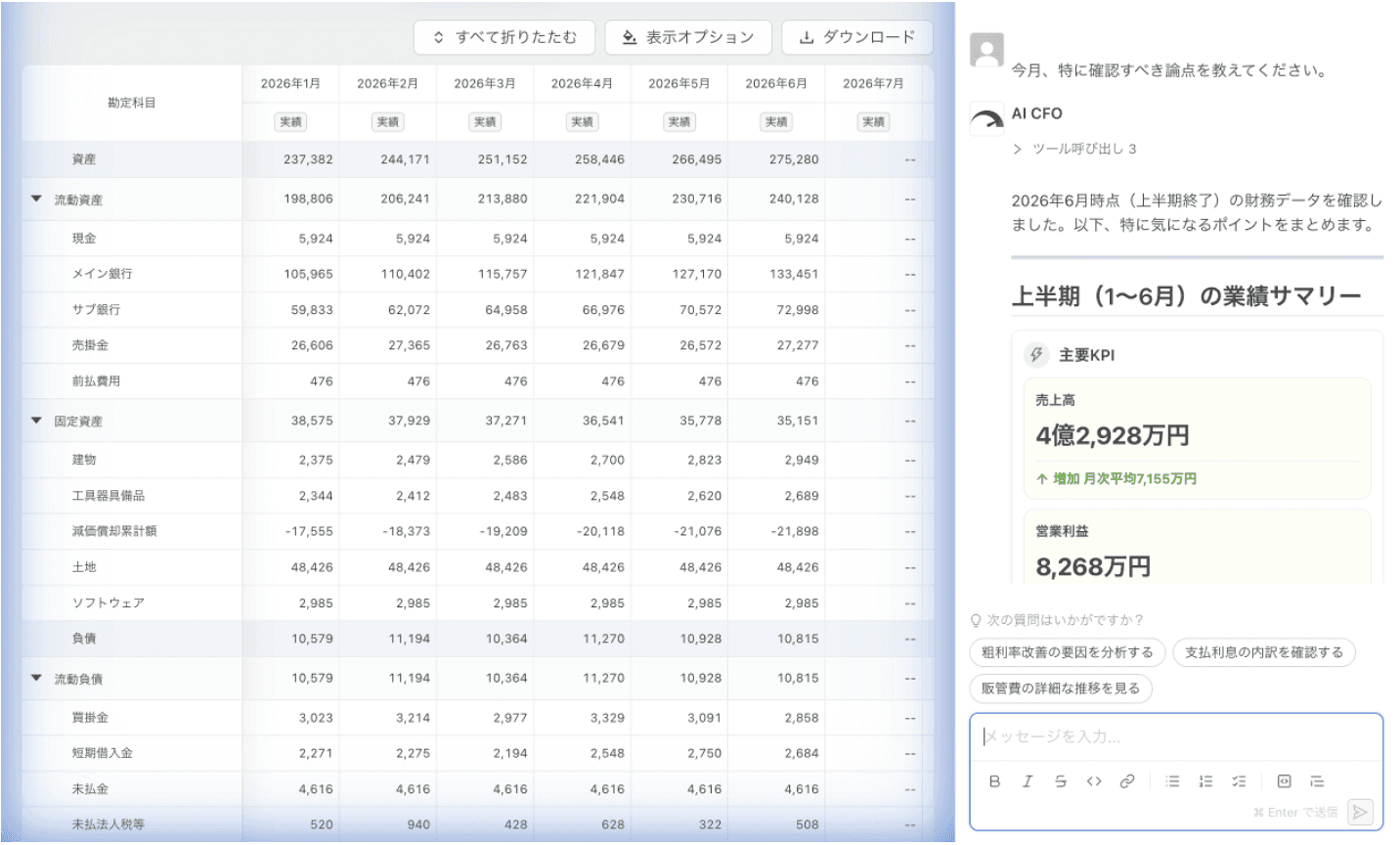Viewport: 1400px width, 845px height.
Task: Click the 実績 badge under 2026年7月
Action: click(873, 122)
